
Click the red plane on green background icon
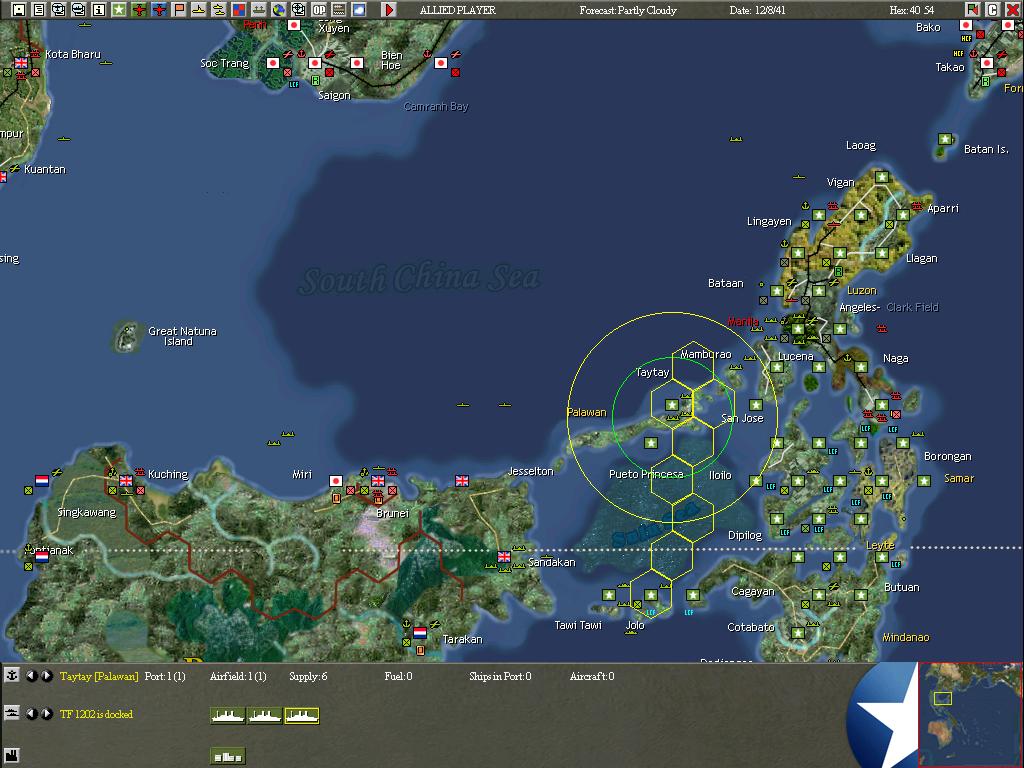click(138, 9)
